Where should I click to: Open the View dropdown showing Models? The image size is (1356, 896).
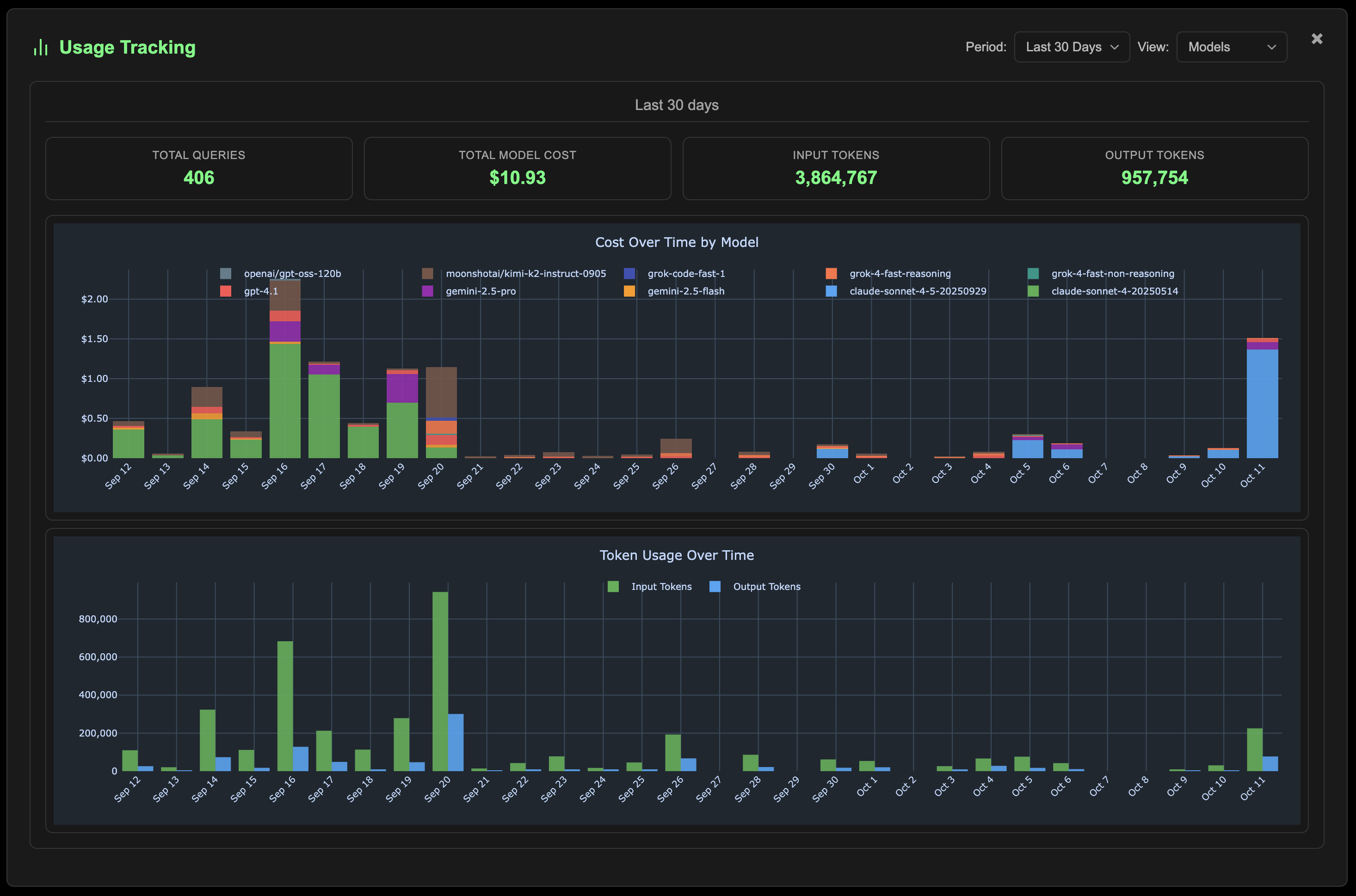tap(1231, 47)
